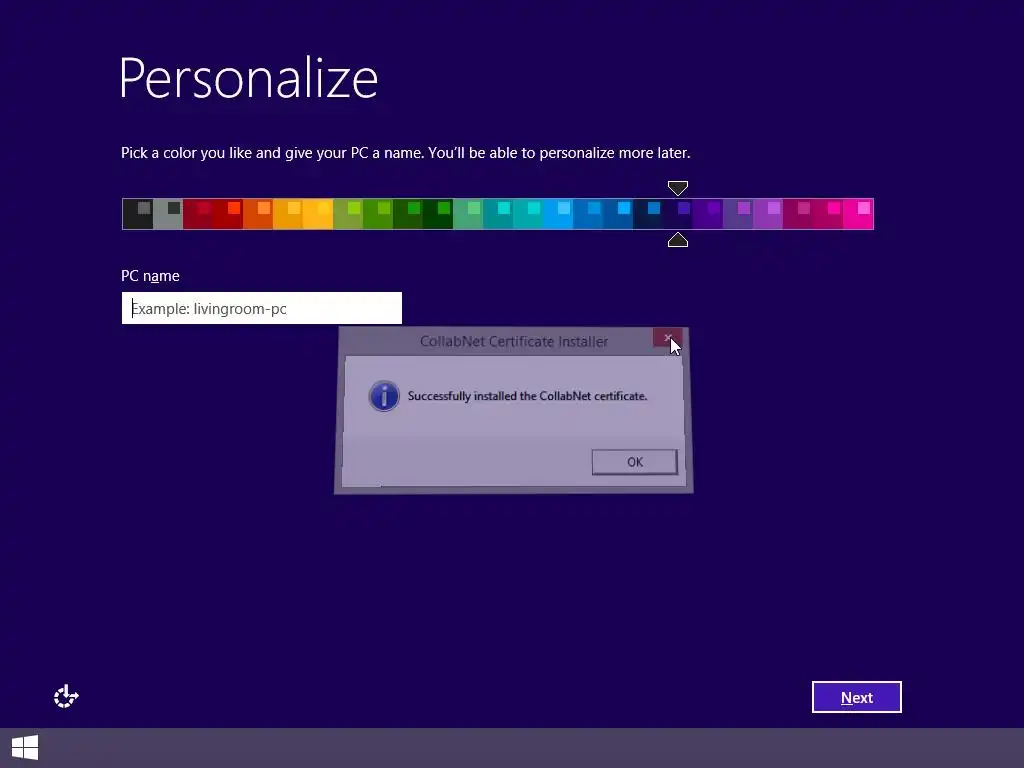
Task: Pick the bright sky blue swatch
Action: [558, 214]
